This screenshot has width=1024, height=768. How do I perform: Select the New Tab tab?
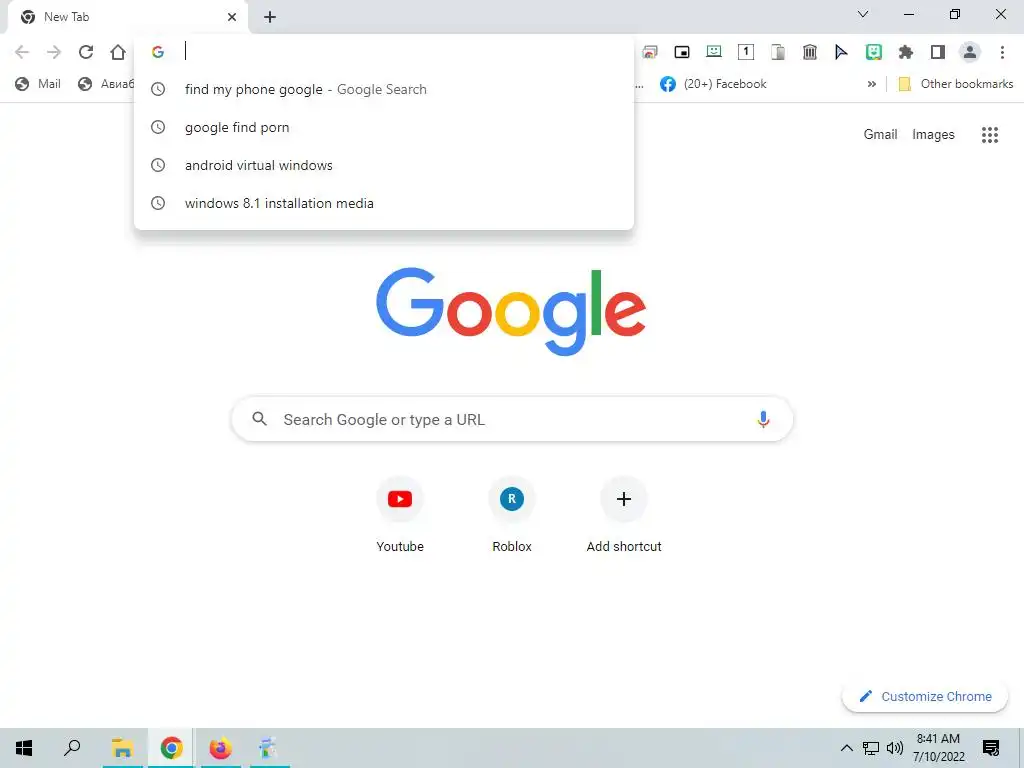tap(128, 17)
